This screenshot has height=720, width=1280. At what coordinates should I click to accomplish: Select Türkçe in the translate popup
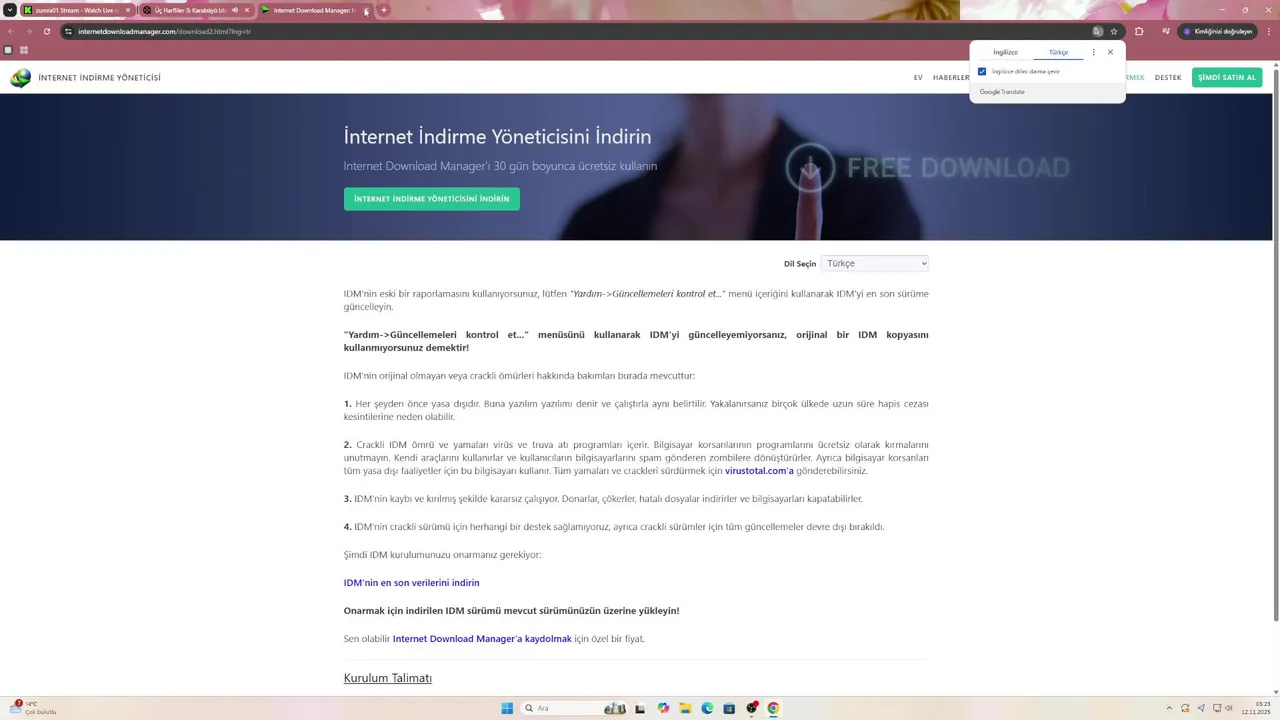click(x=1058, y=52)
